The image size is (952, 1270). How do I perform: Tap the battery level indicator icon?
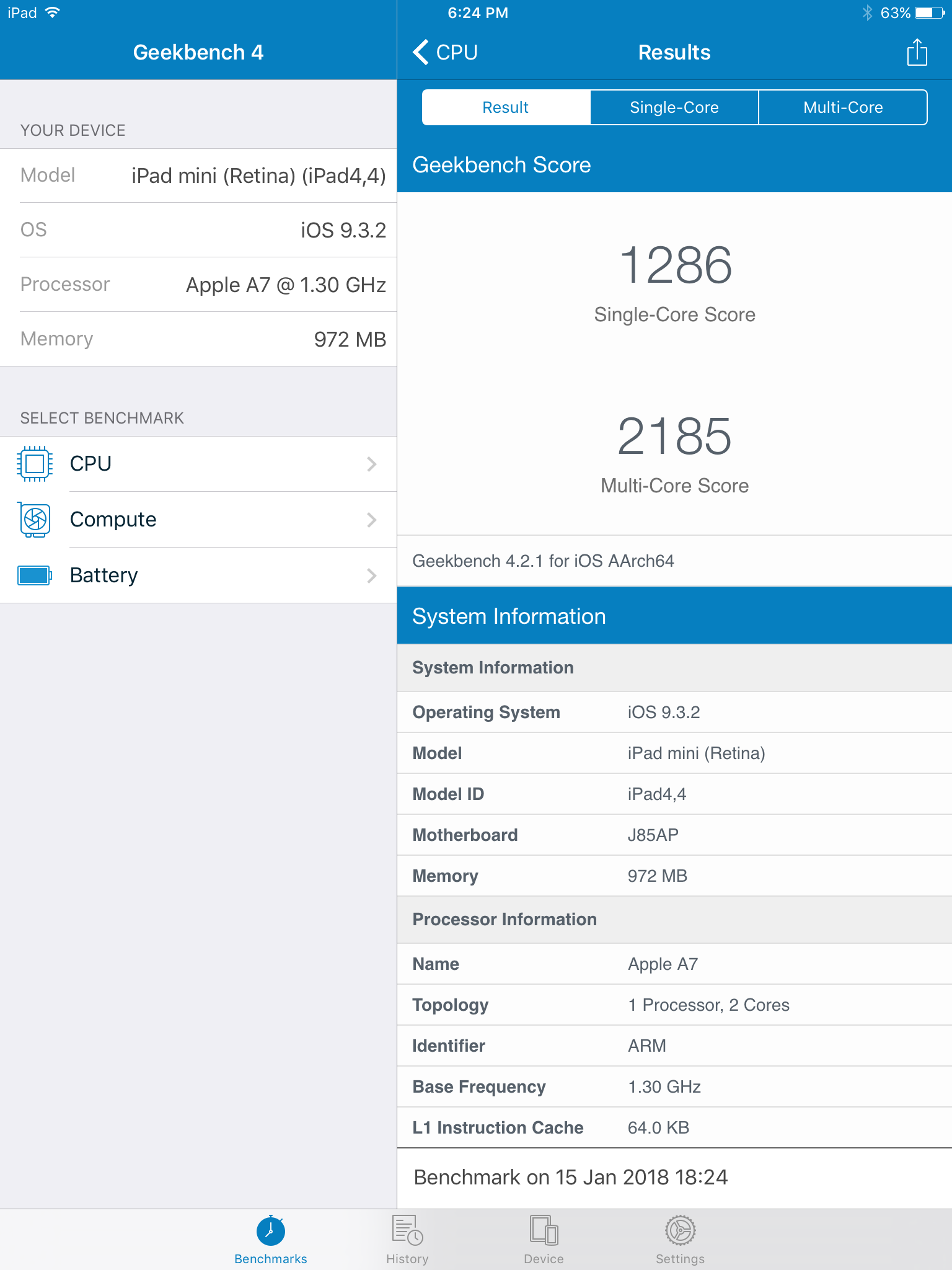click(x=930, y=12)
